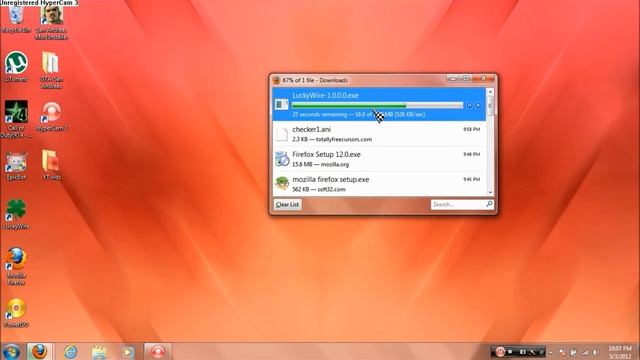Viewport: 640px width, 360px height.
Task: Select the Mozilla Firefox desktop shortcut
Action: (x=16, y=266)
